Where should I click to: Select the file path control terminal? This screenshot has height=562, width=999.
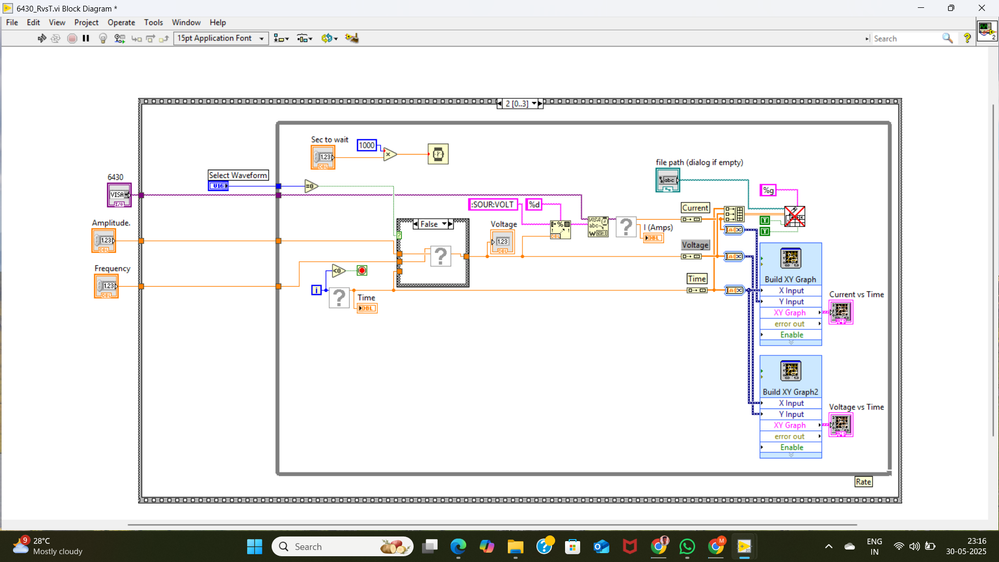point(668,180)
